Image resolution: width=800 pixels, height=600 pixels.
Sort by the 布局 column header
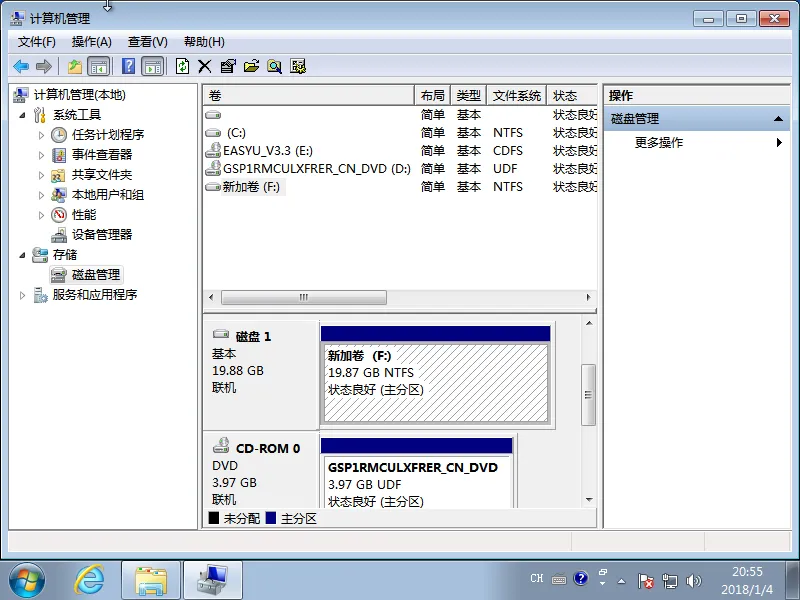433,95
